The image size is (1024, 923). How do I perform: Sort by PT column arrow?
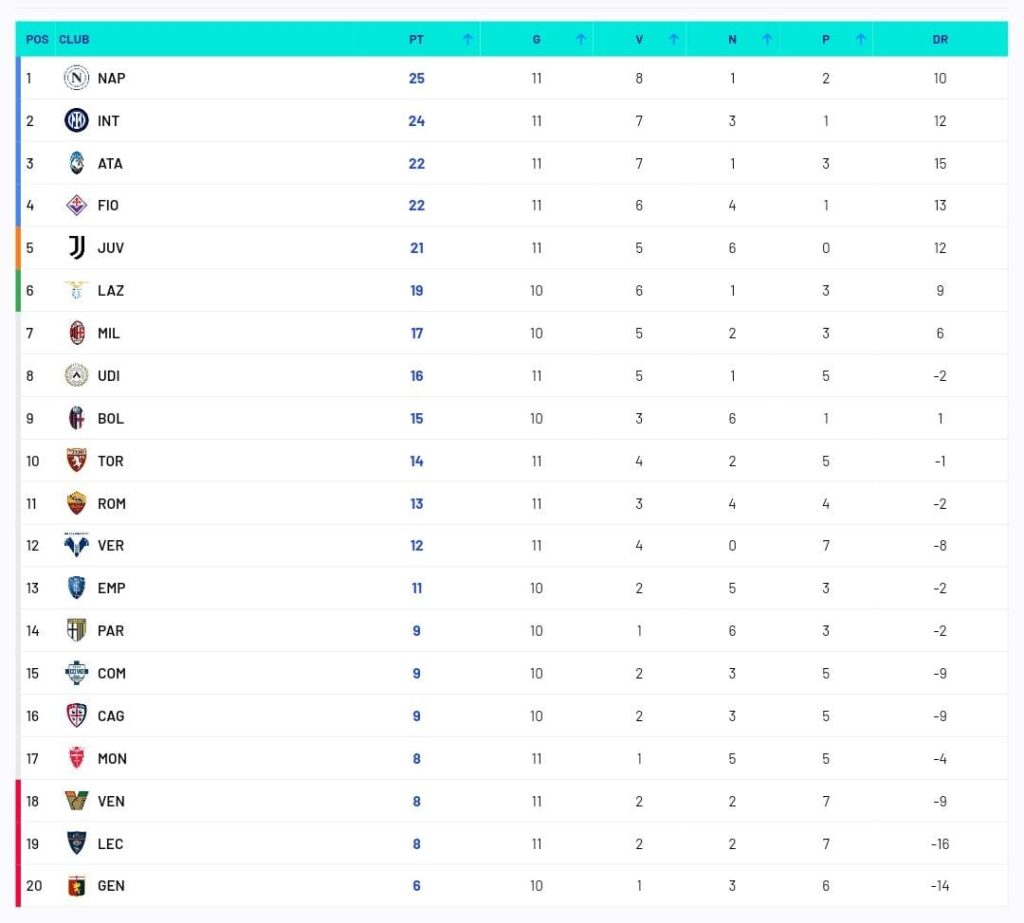click(468, 39)
